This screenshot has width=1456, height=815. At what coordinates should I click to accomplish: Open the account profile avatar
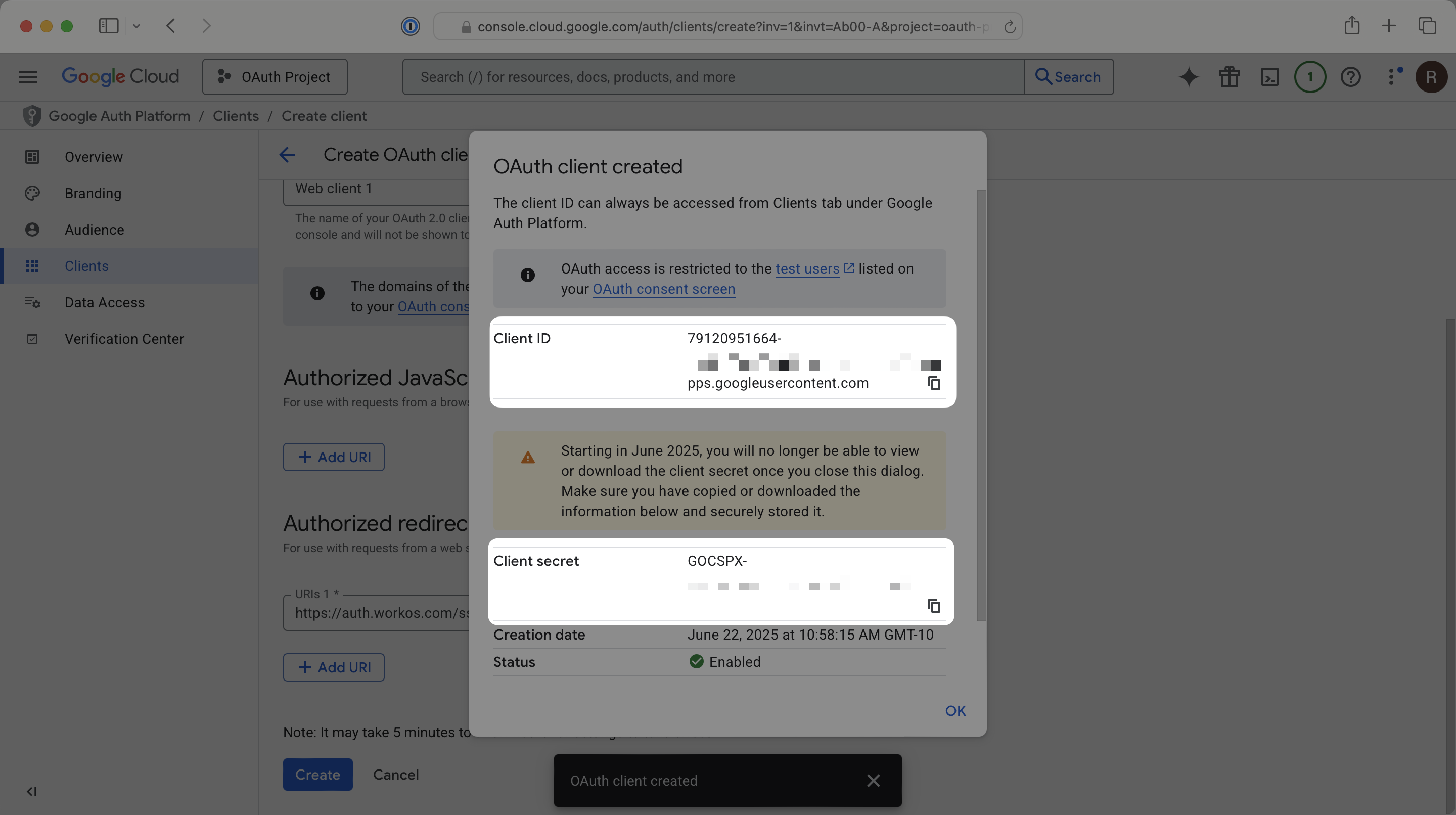[x=1432, y=77]
